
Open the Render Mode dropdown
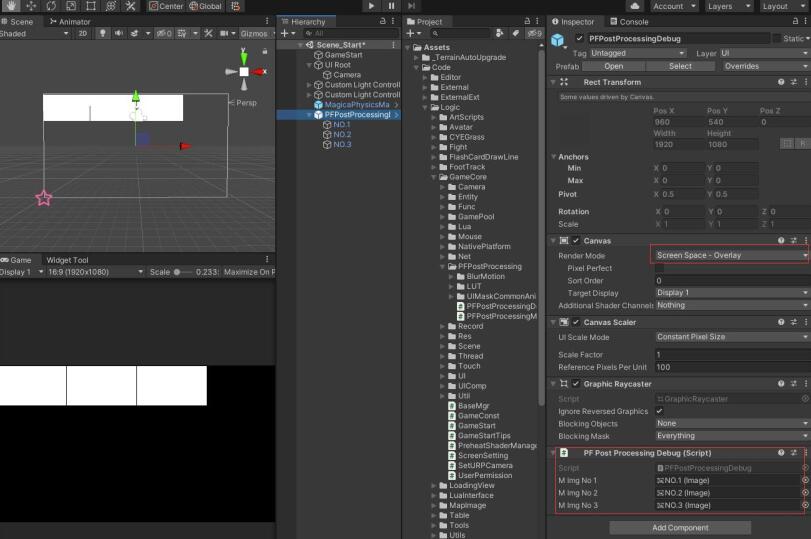tap(730, 256)
